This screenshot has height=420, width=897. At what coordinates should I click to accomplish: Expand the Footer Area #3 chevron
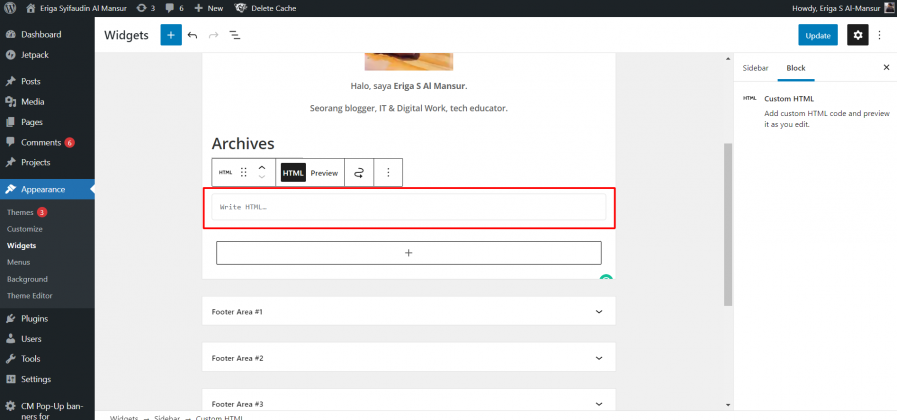[x=599, y=404]
